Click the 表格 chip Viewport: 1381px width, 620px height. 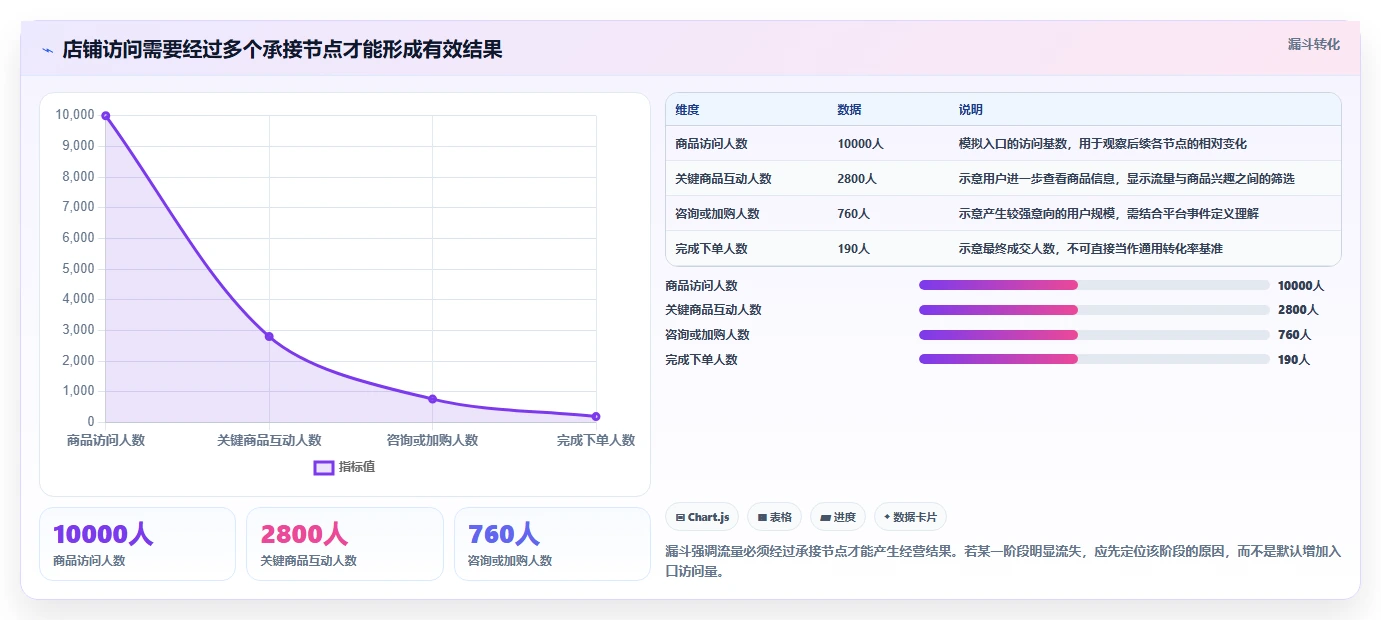[775, 517]
